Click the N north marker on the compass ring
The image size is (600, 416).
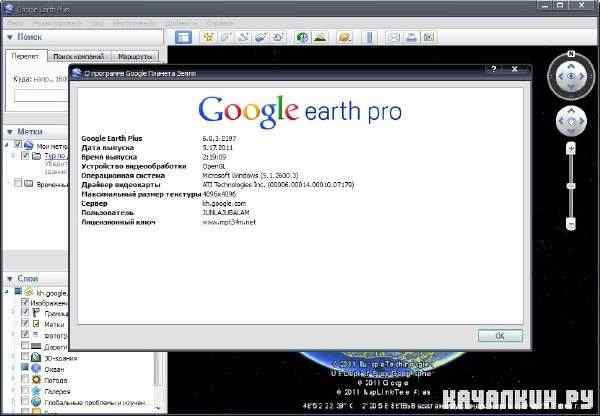[571, 54]
